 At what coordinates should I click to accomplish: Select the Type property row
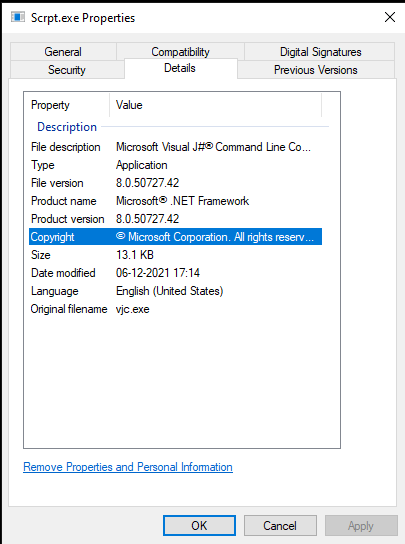176,165
